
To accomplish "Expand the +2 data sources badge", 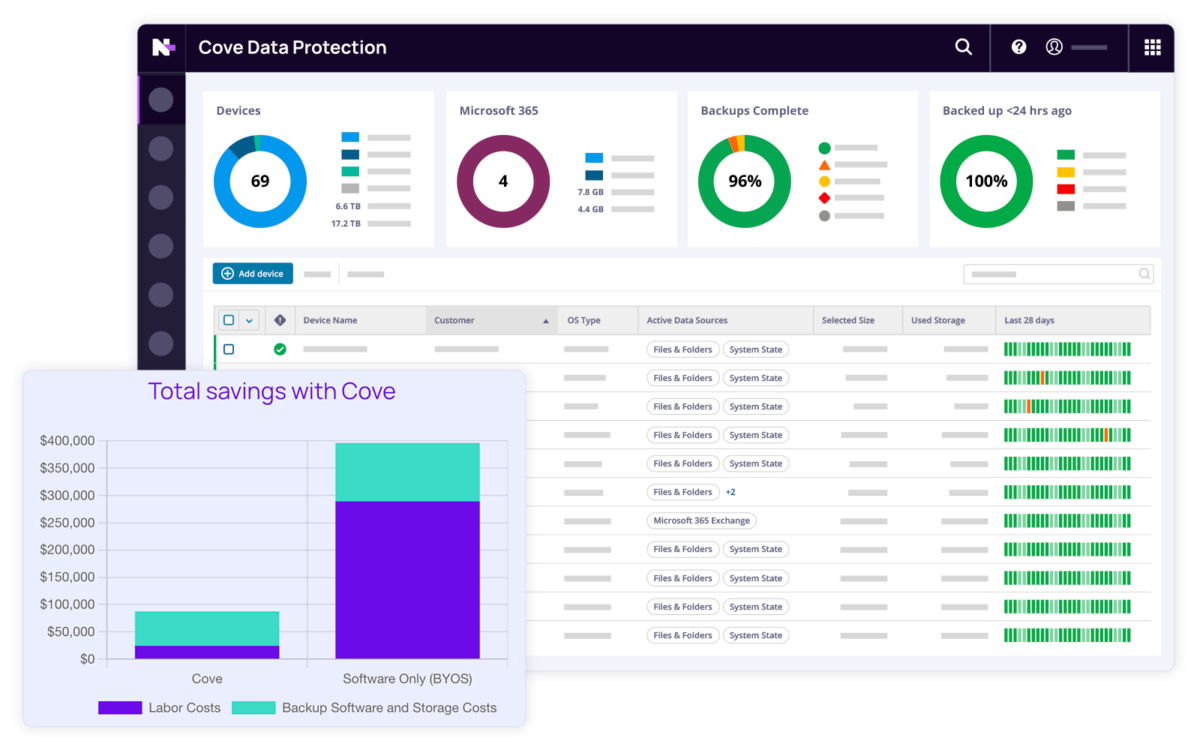I will [730, 492].
